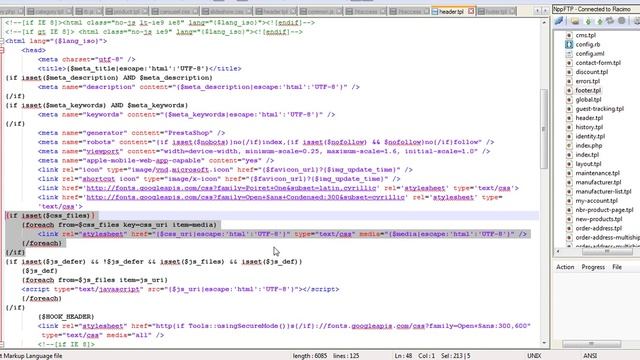Click the transfer queue horizontal scrollbar
The image size is (640, 360).
coord(591,344)
